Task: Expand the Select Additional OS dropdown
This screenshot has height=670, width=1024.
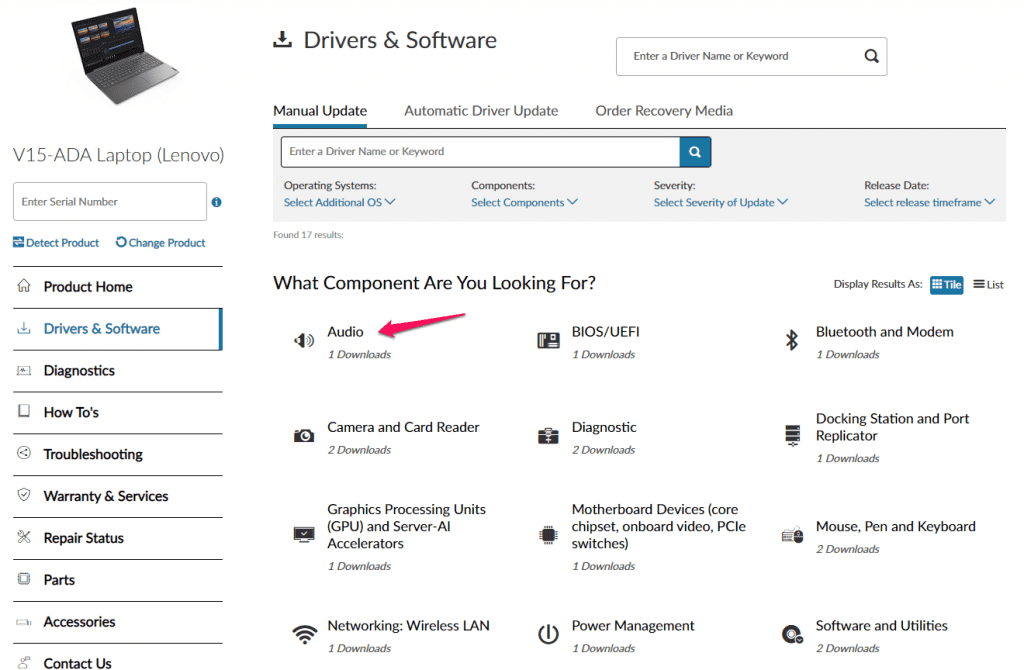Action: click(339, 202)
